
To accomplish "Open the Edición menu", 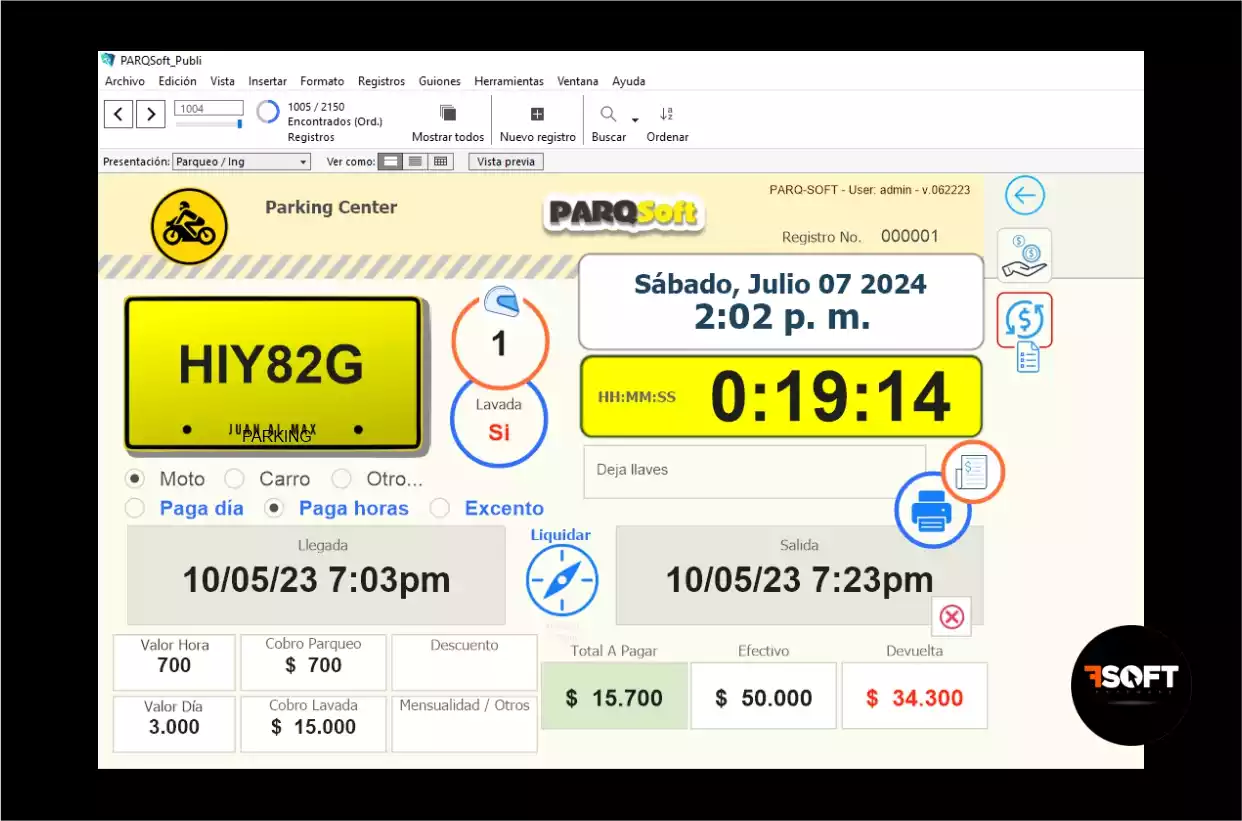I will [178, 81].
